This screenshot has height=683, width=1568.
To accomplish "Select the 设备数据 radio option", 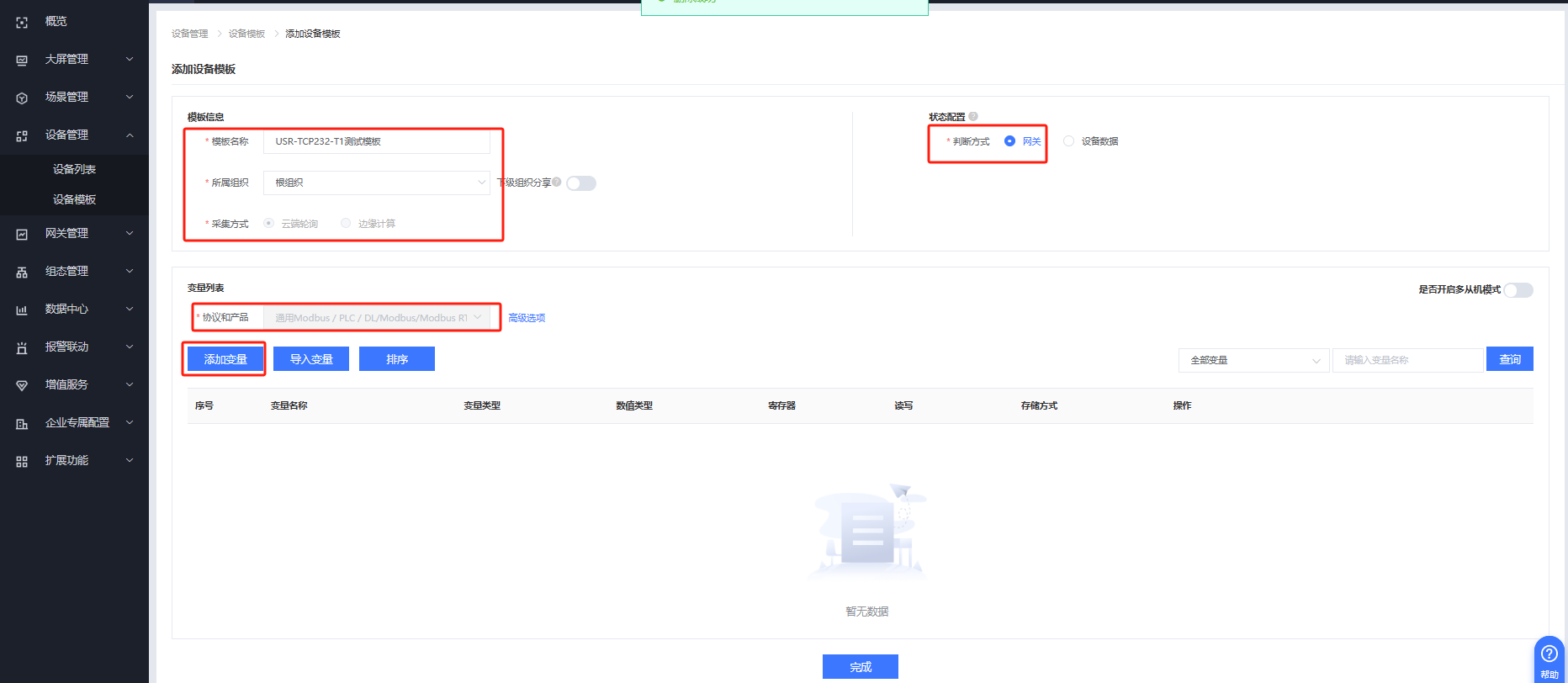I will tap(1069, 141).
